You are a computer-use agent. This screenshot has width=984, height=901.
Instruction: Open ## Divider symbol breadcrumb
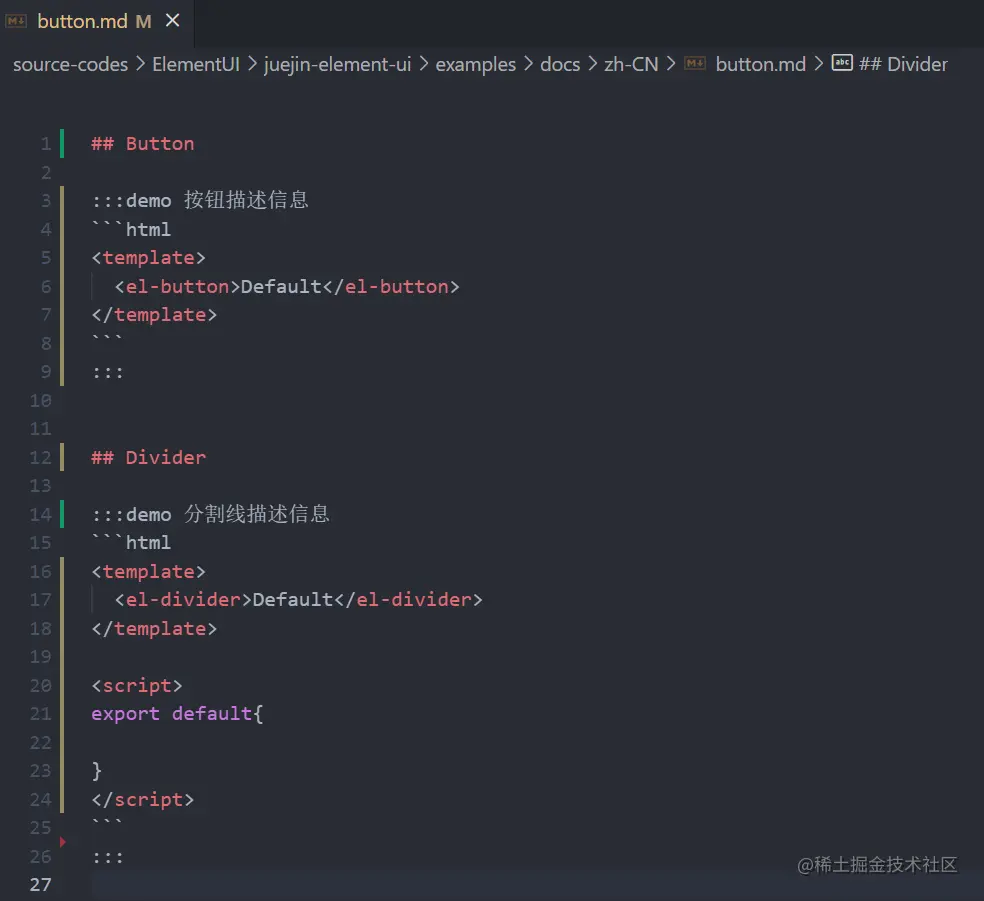[903, 64]
